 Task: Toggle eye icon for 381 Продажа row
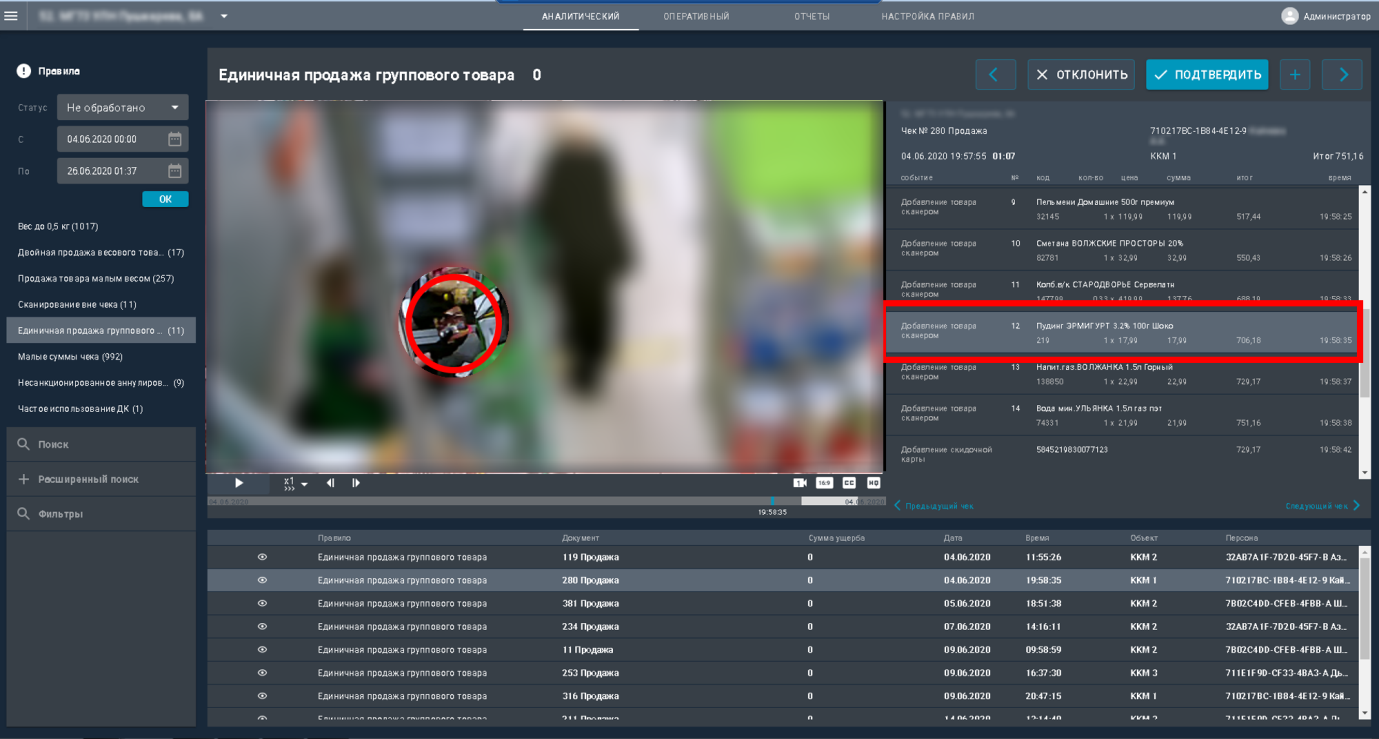(262, 603)
